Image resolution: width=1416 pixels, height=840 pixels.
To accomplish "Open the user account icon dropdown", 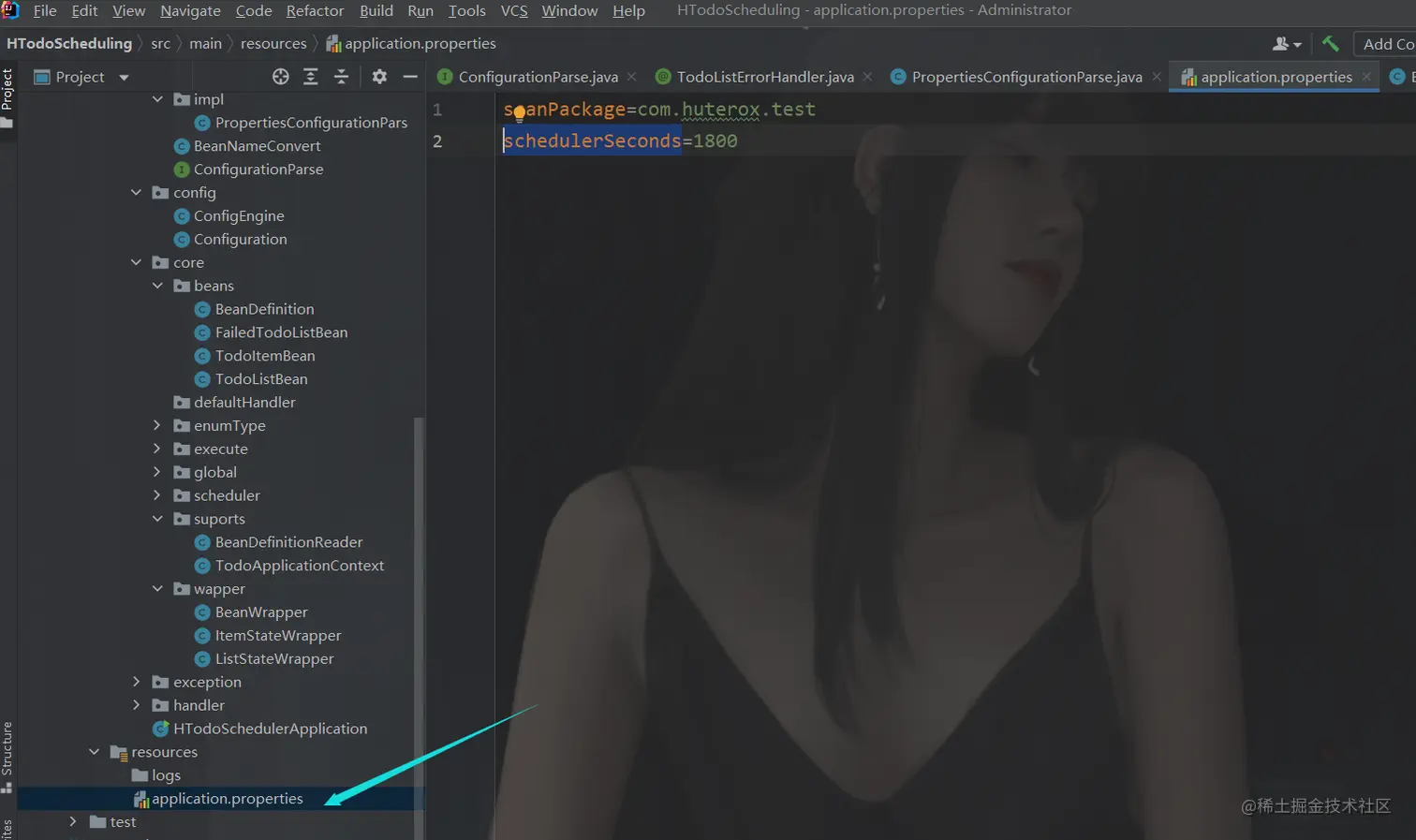I will click(x=1287, y=44).
